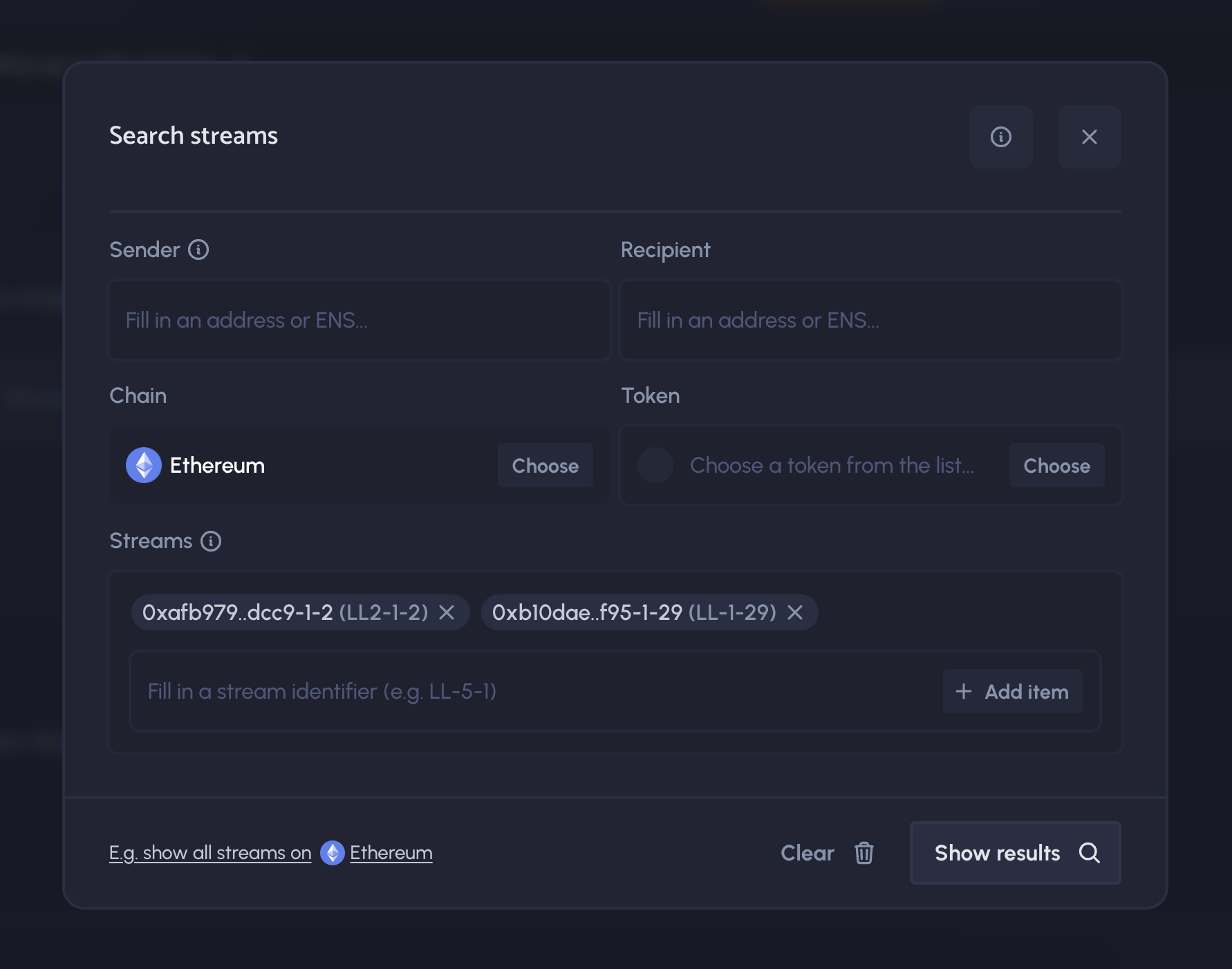
Task: Focus the stream identifier input field
Action: point(532,691)
